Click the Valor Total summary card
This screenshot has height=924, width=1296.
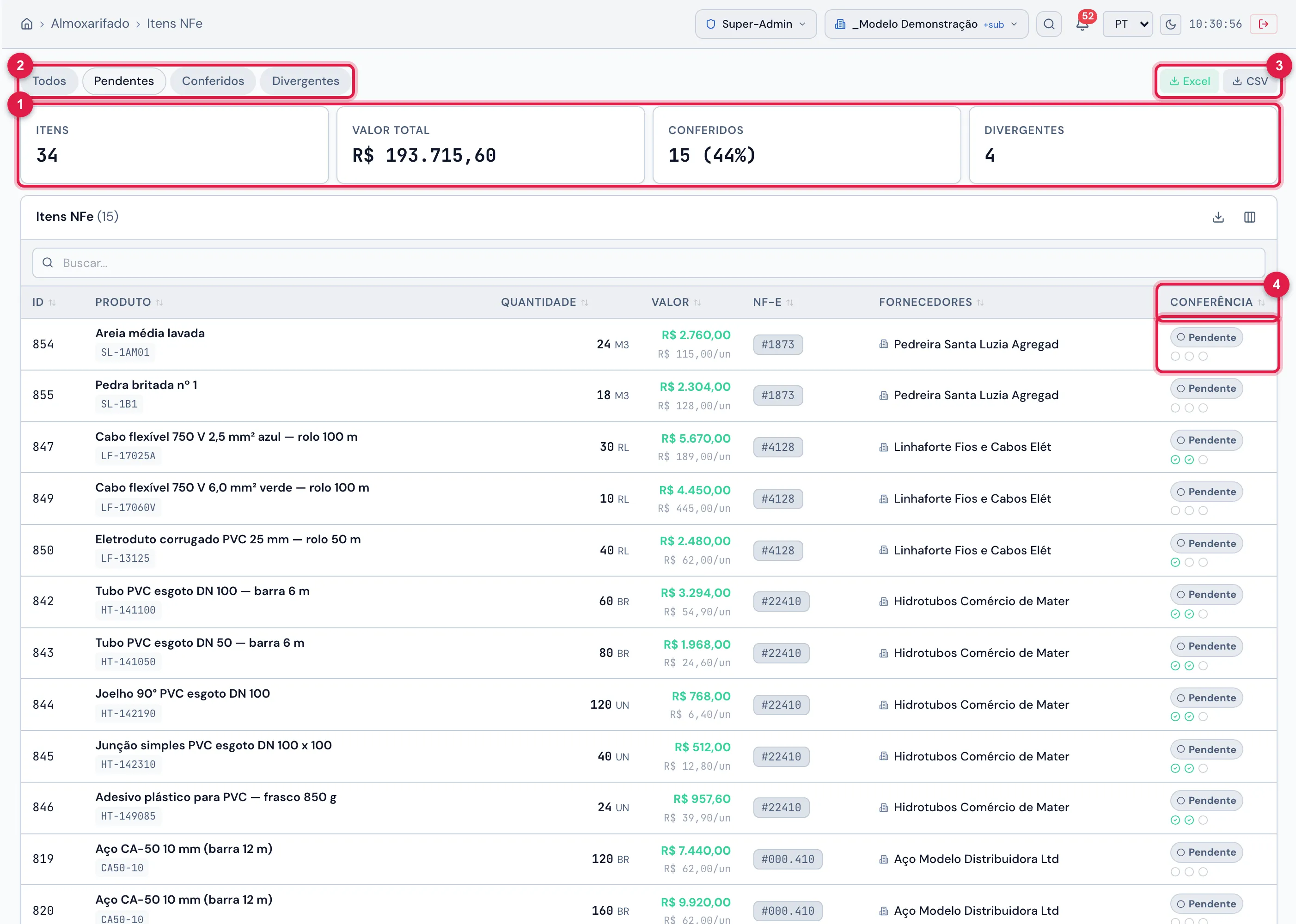pos(490,145)
